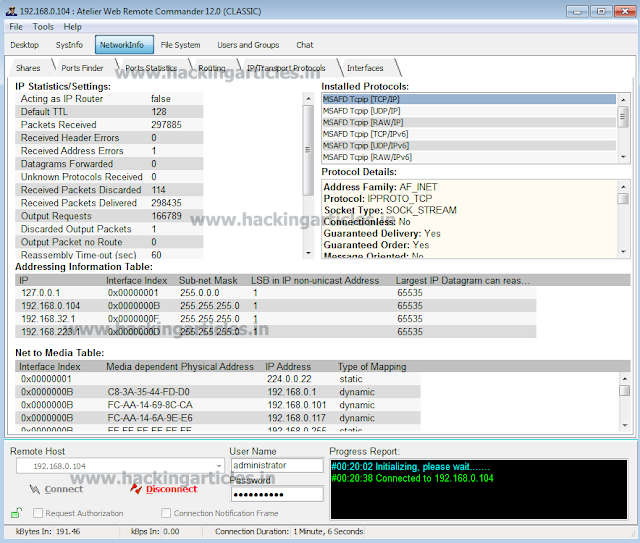Click the green padlock icon

[16, 513]
